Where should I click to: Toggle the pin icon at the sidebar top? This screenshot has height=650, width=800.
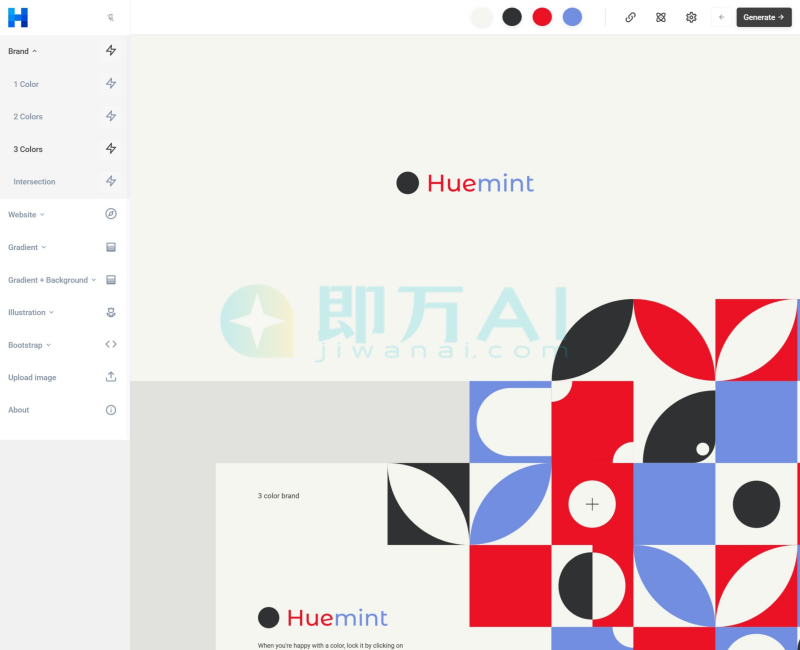click(112, 17)
